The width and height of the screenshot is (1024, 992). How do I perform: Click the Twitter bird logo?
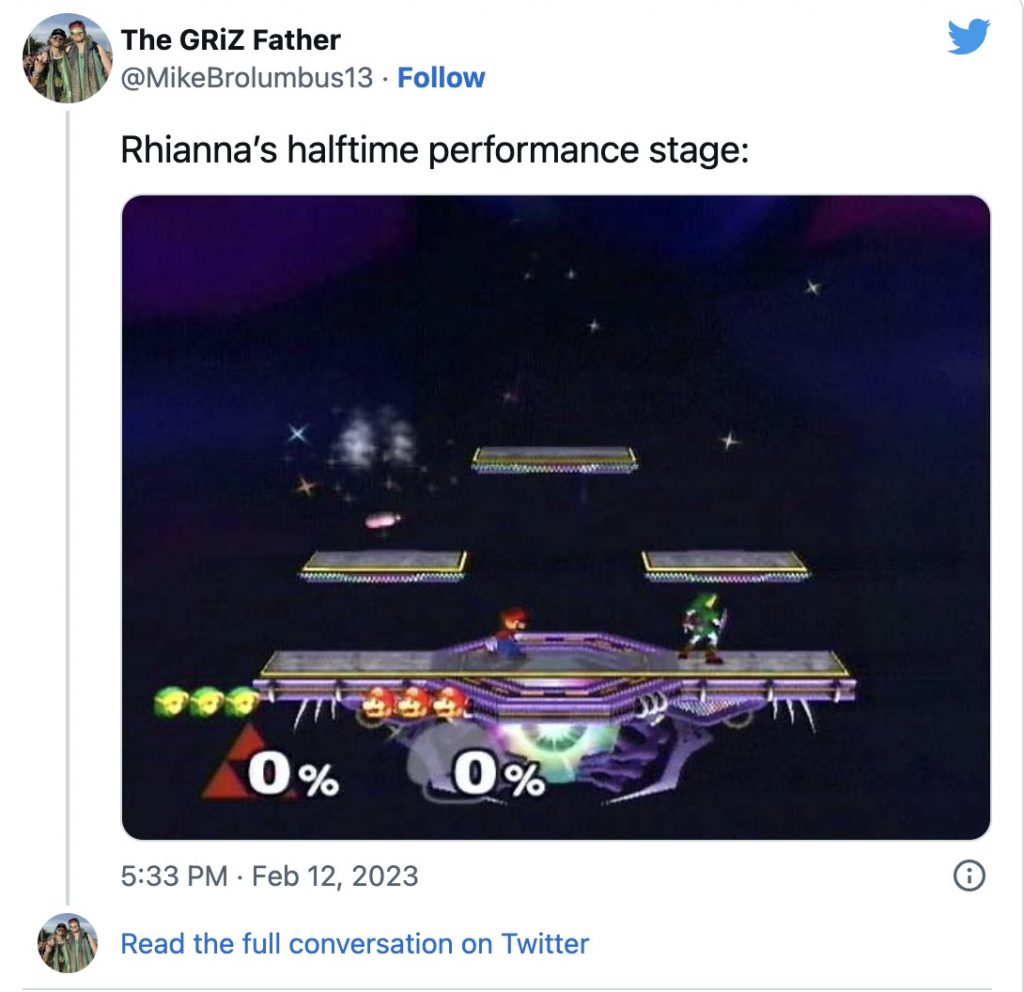pos(968,38)
